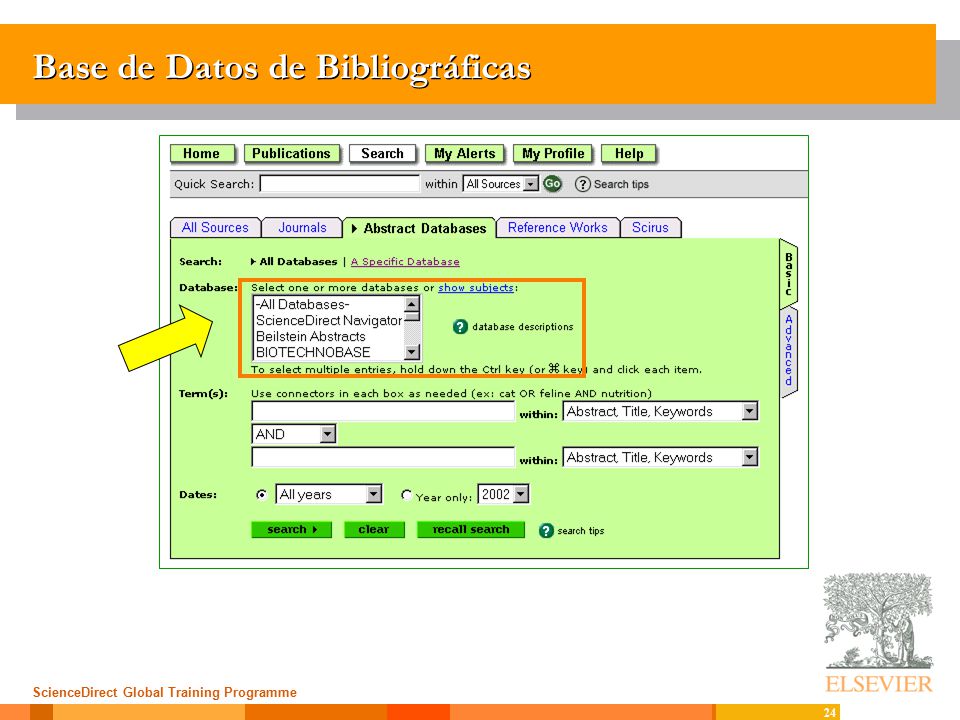Image resolution: width=960 pixels, height=720 pixels.
Task: Click the database list scroll up arrow
Action: pyautogui.click(x=411, y=304)
